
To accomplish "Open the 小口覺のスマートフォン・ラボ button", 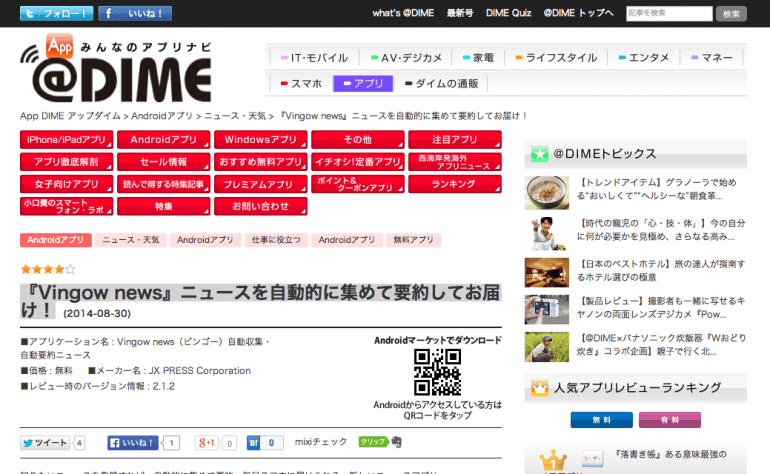I will pyautogui.click(x=66, y=206).
